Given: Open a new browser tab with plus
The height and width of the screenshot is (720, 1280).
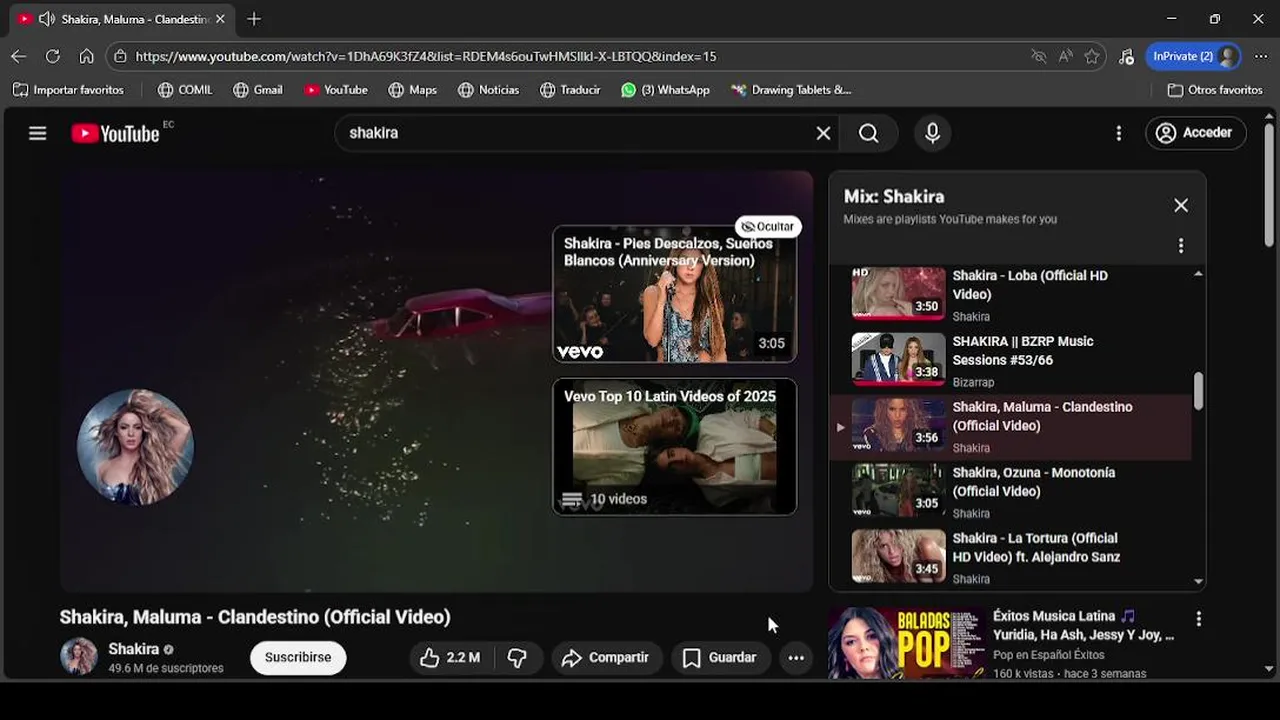Looking at the screenshot, I should (x=254, y=19).
